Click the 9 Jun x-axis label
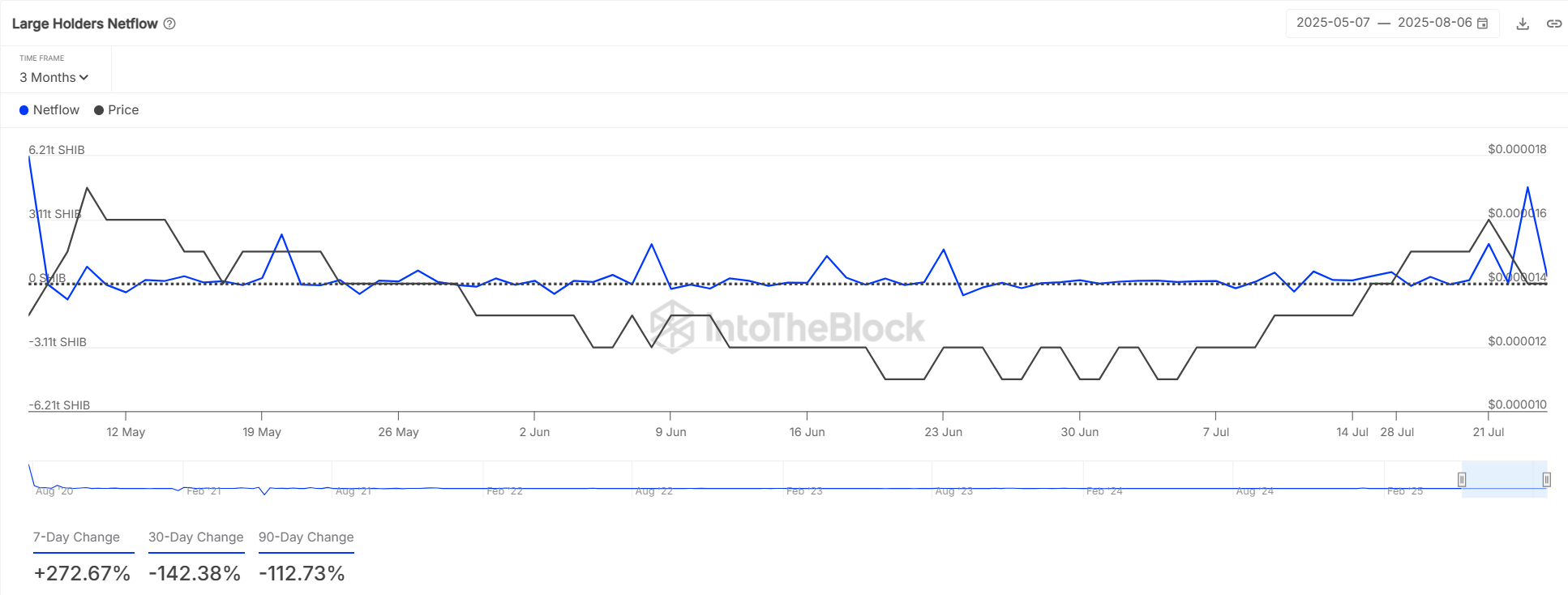 pyautogui.click(x=670, y=432)
